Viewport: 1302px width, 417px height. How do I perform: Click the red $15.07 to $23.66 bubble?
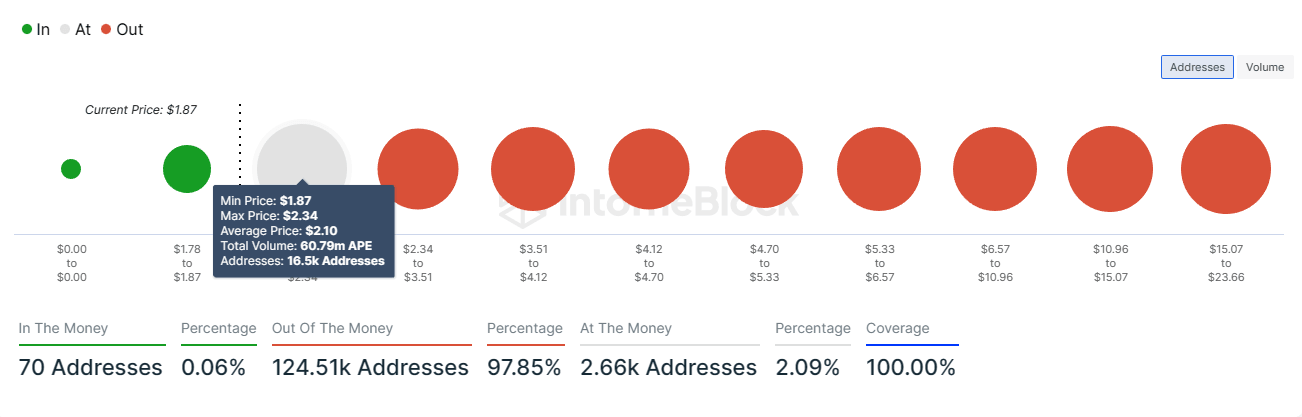click(1226, 169)
